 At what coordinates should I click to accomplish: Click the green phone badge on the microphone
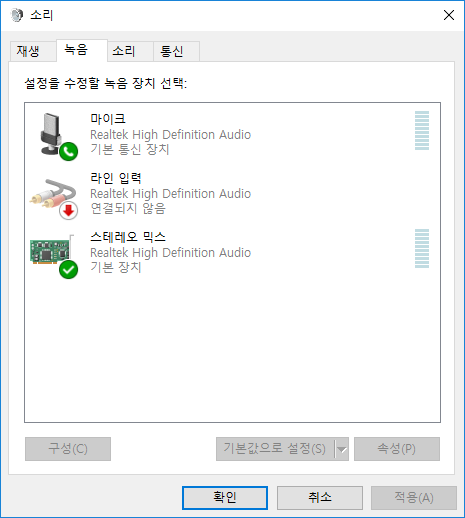click(x=69, y=152)
